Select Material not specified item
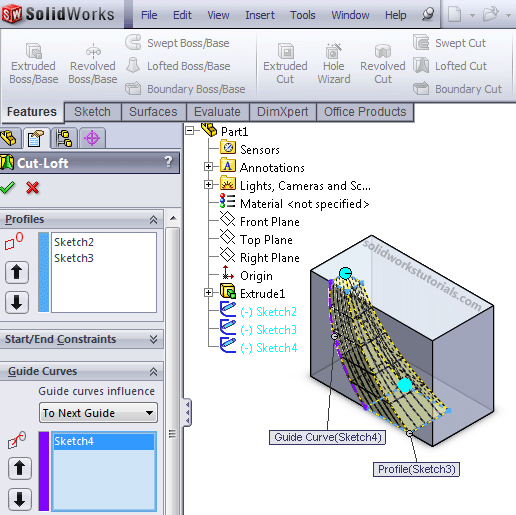The height and width of the screenshot is (515, 516). click(294, 204)
